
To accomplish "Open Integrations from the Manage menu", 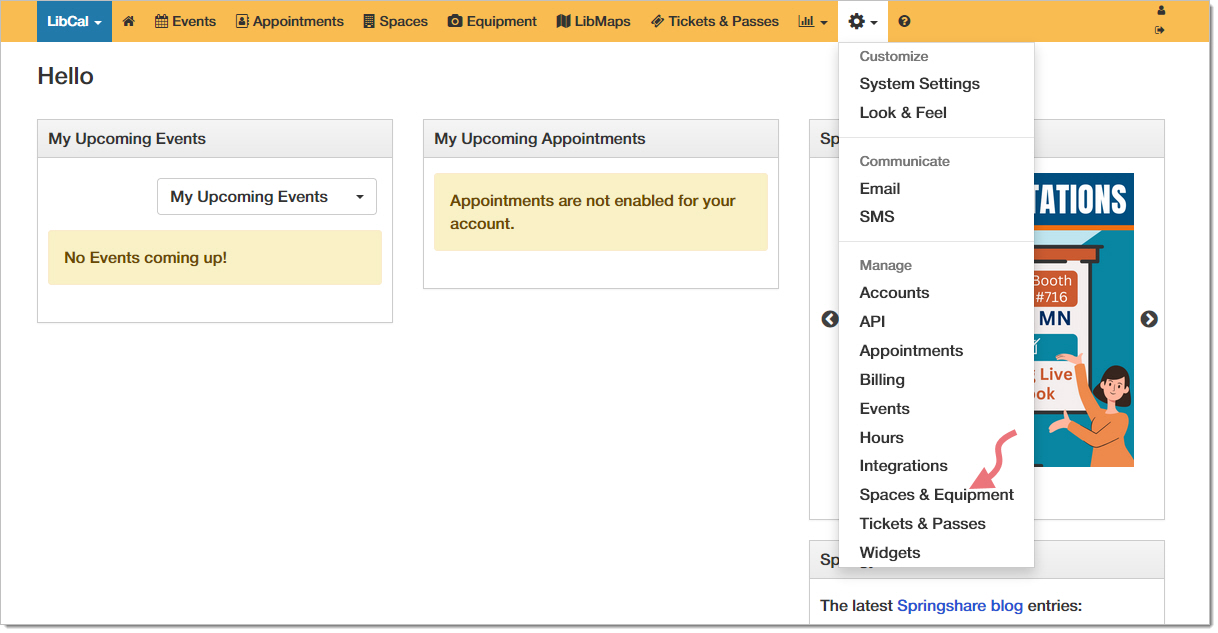I will click(903, 466).
